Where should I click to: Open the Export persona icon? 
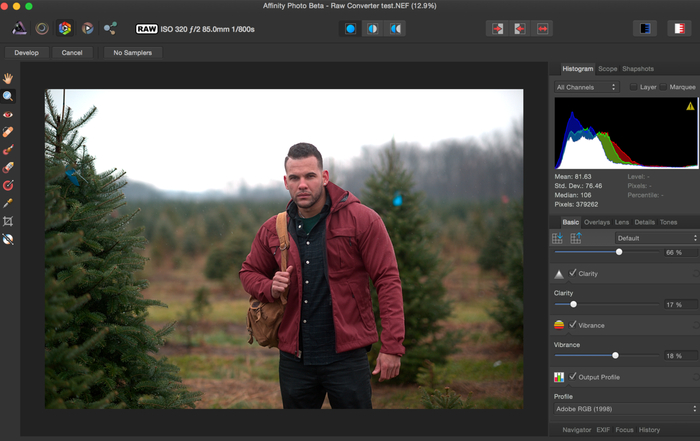110,29
